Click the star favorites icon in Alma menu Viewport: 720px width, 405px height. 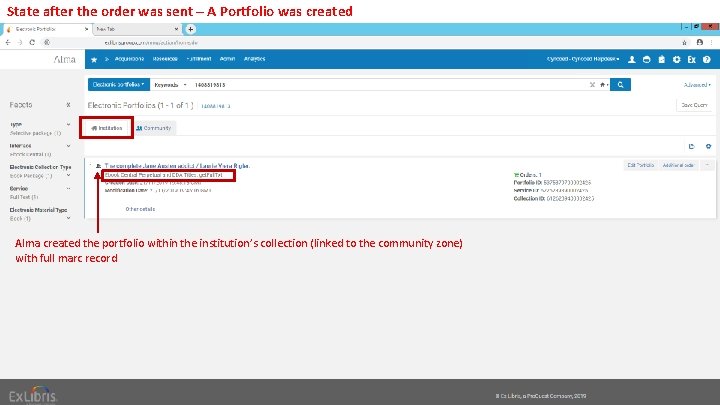tap(94, 60)
